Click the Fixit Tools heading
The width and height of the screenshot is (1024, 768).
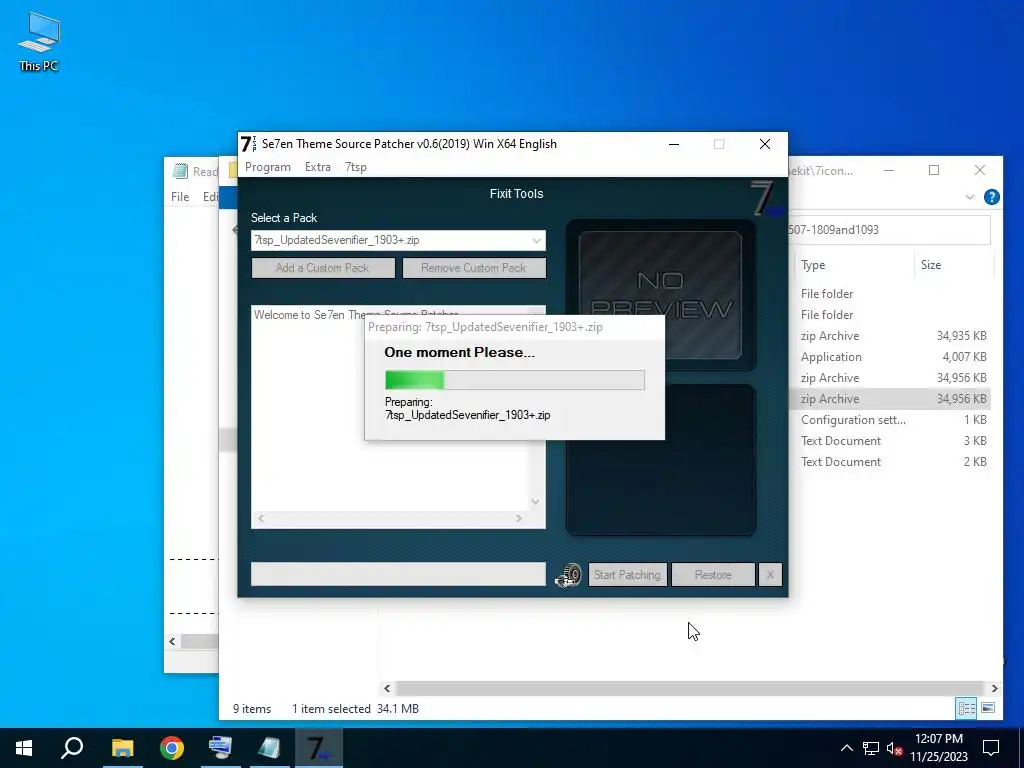[x=517, y=193]
